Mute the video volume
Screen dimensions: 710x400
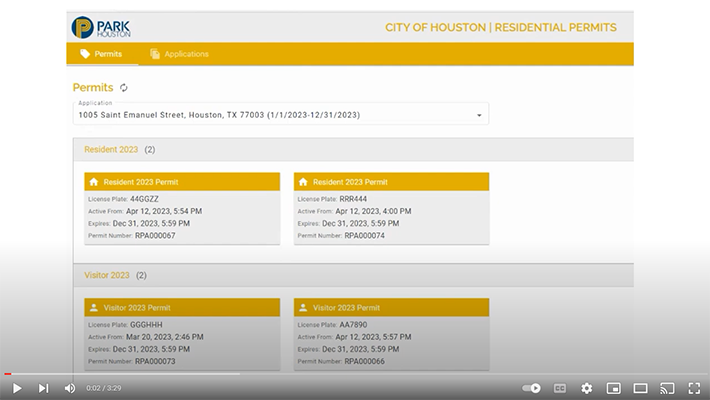(x=70, y=388)
